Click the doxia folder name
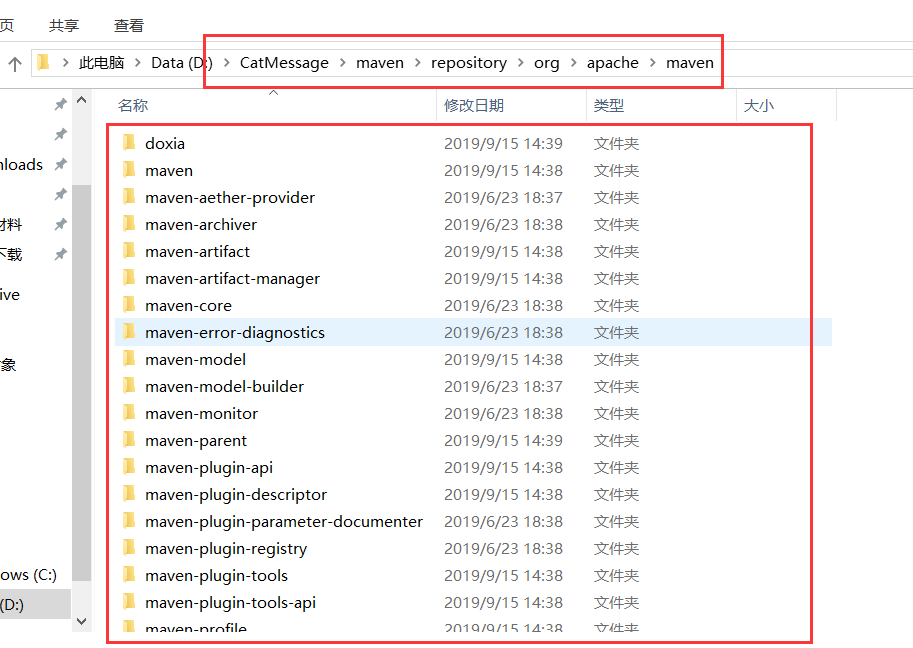This screenshot has width=913, height=648. [165, 143]
